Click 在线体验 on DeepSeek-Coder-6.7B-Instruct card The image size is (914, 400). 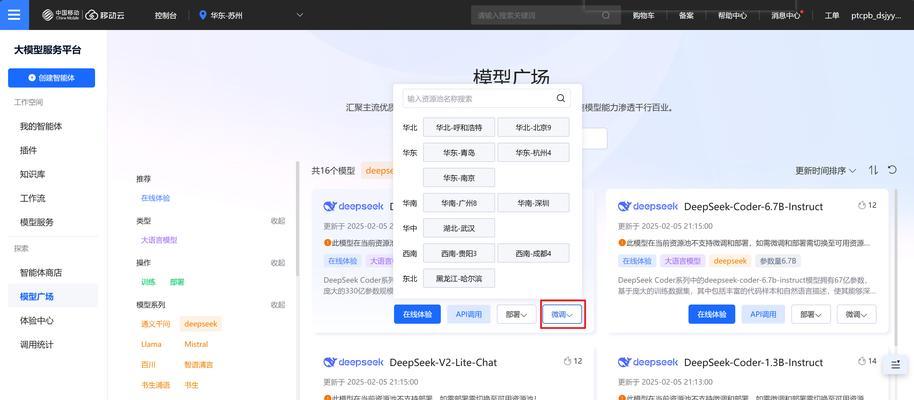[x=712, y=314]
